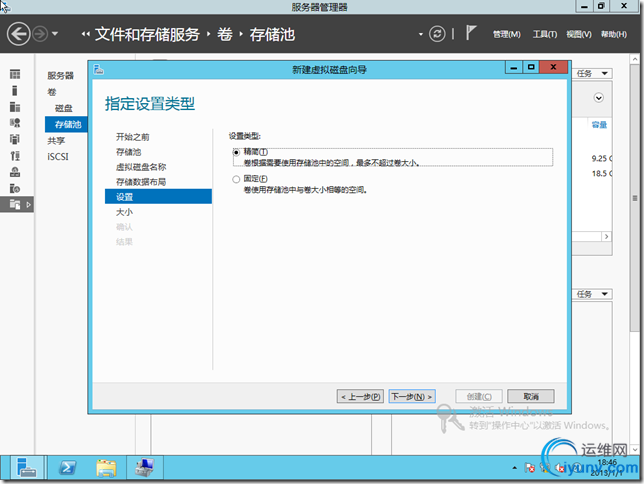
Task: Open File Explorer from the taskbar
Action: 106,468
